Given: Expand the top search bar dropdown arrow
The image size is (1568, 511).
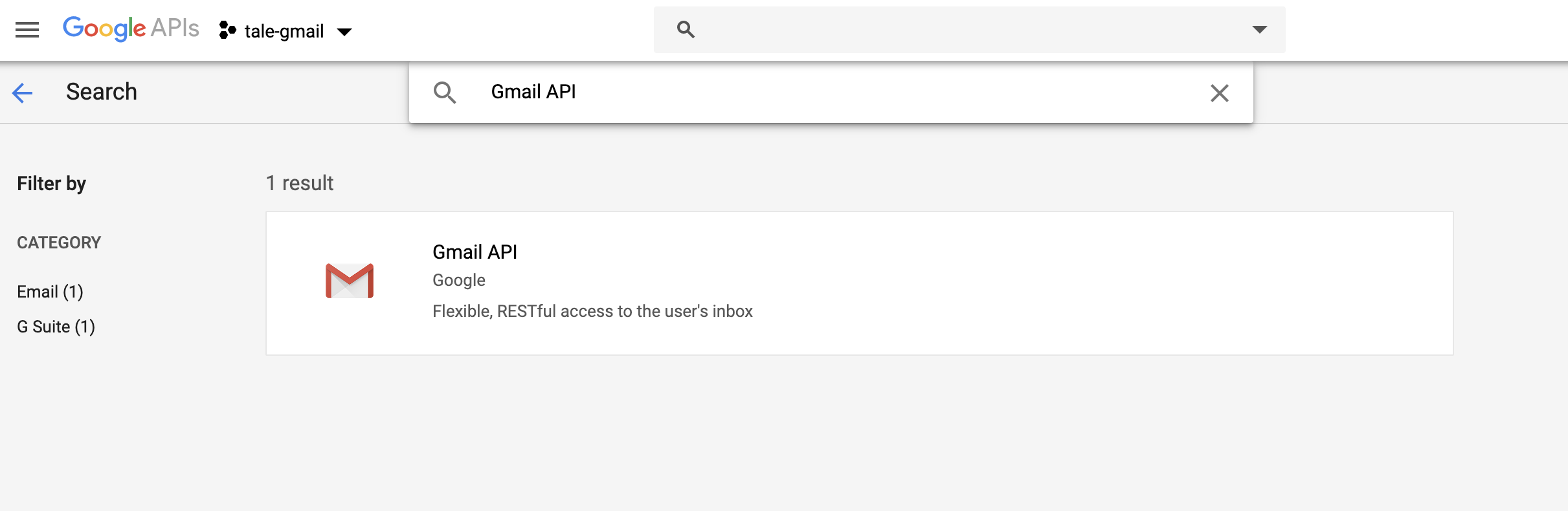Looking at the screenshot, I should pyautogui.click(x=1259, y=29).
